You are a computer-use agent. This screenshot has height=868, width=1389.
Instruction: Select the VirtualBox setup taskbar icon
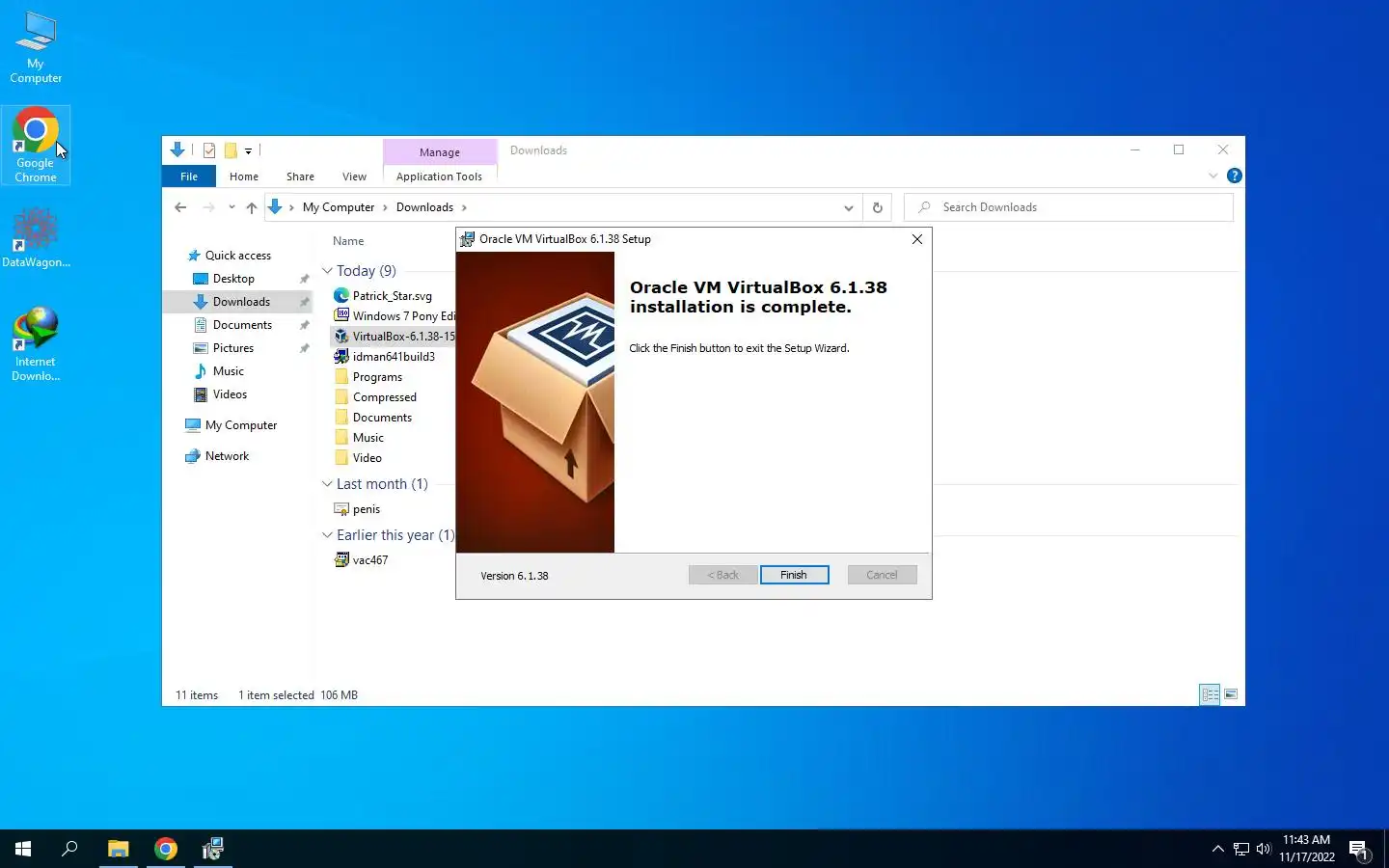tap(212, 849)
